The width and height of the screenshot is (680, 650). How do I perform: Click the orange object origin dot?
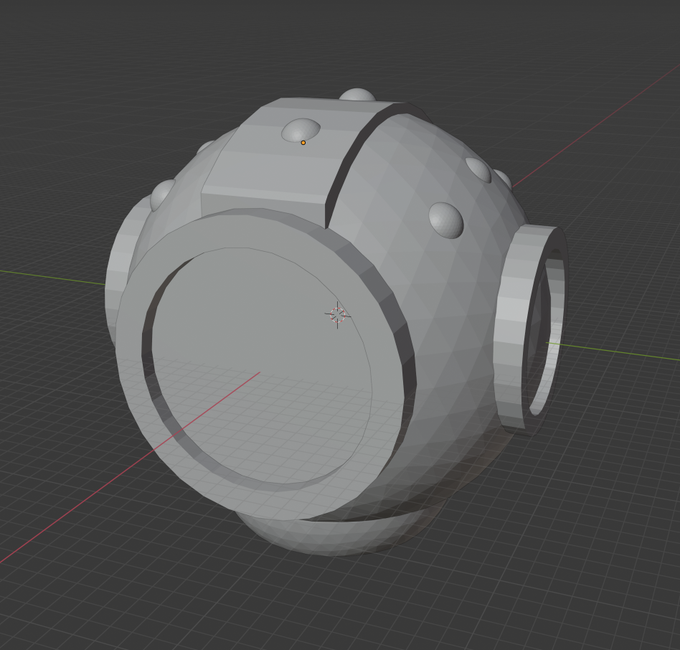[x=303, y=142]
